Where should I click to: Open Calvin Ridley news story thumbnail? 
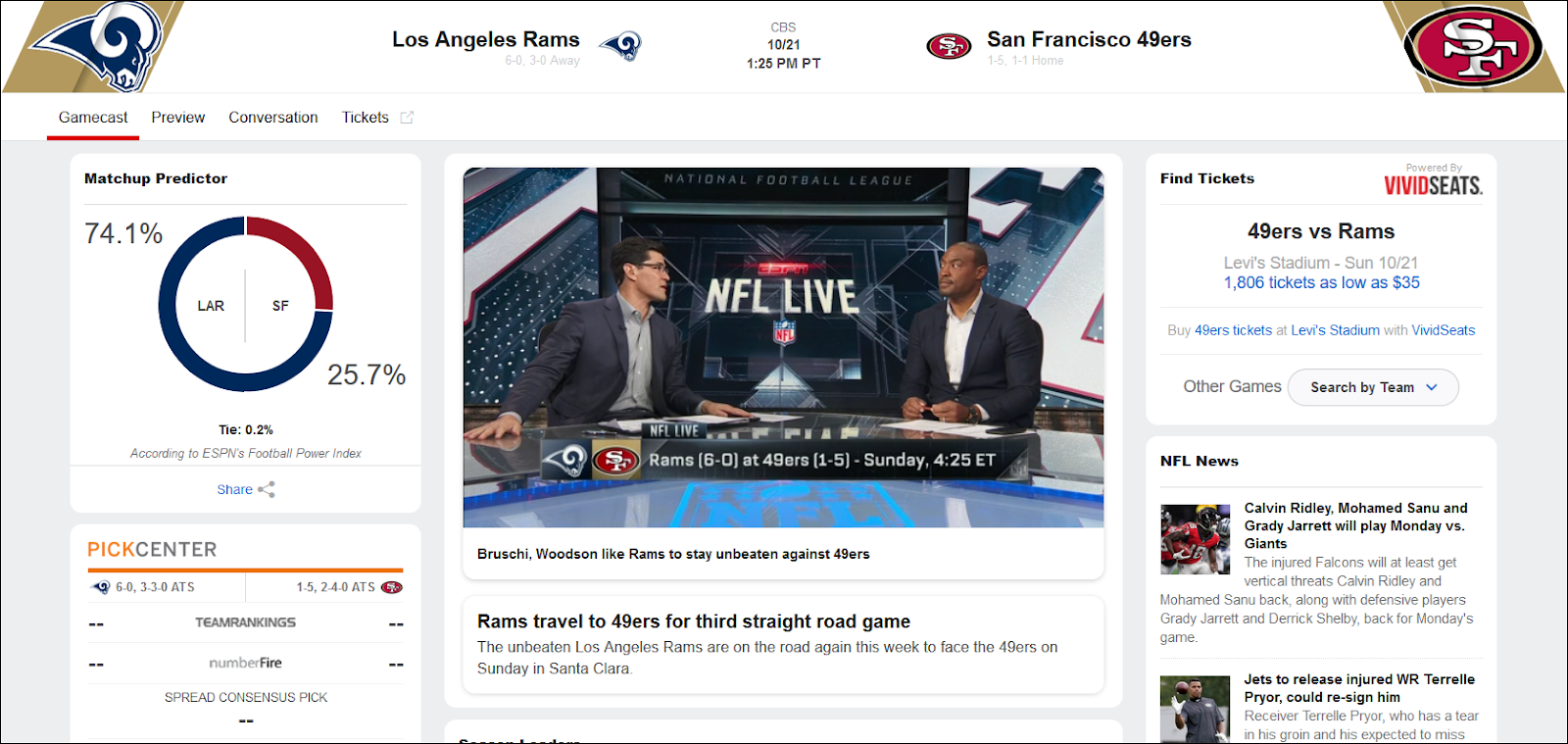tap(1195, 539)
